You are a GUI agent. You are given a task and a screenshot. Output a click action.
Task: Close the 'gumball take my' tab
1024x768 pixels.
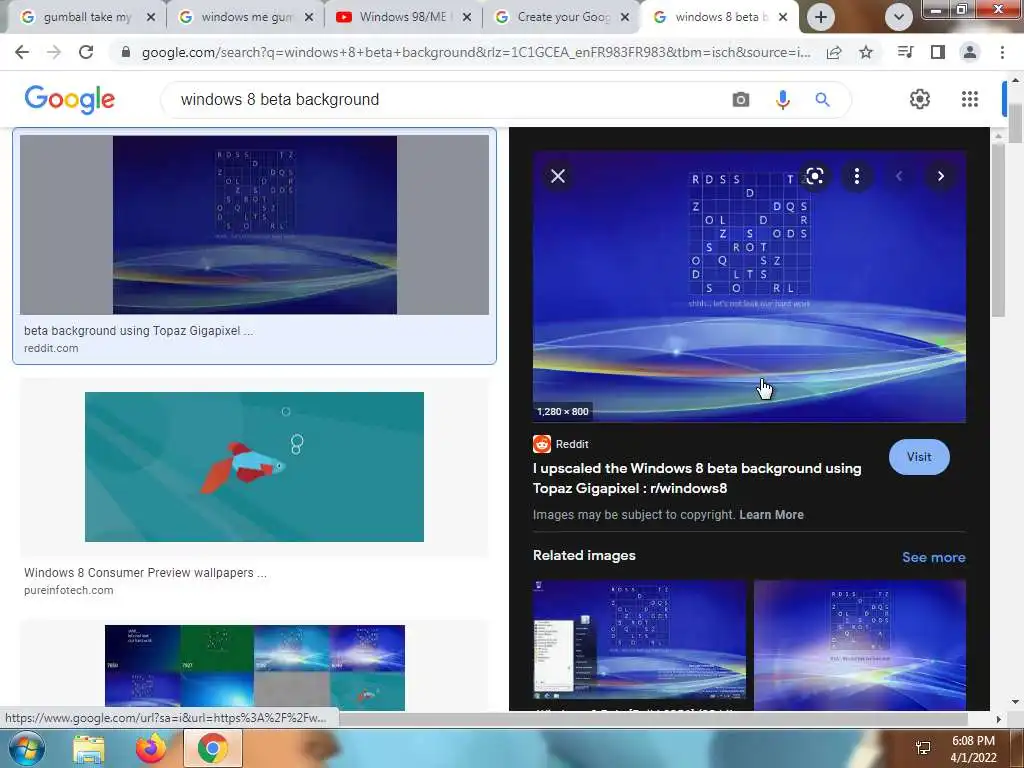[x=151, y=17]
